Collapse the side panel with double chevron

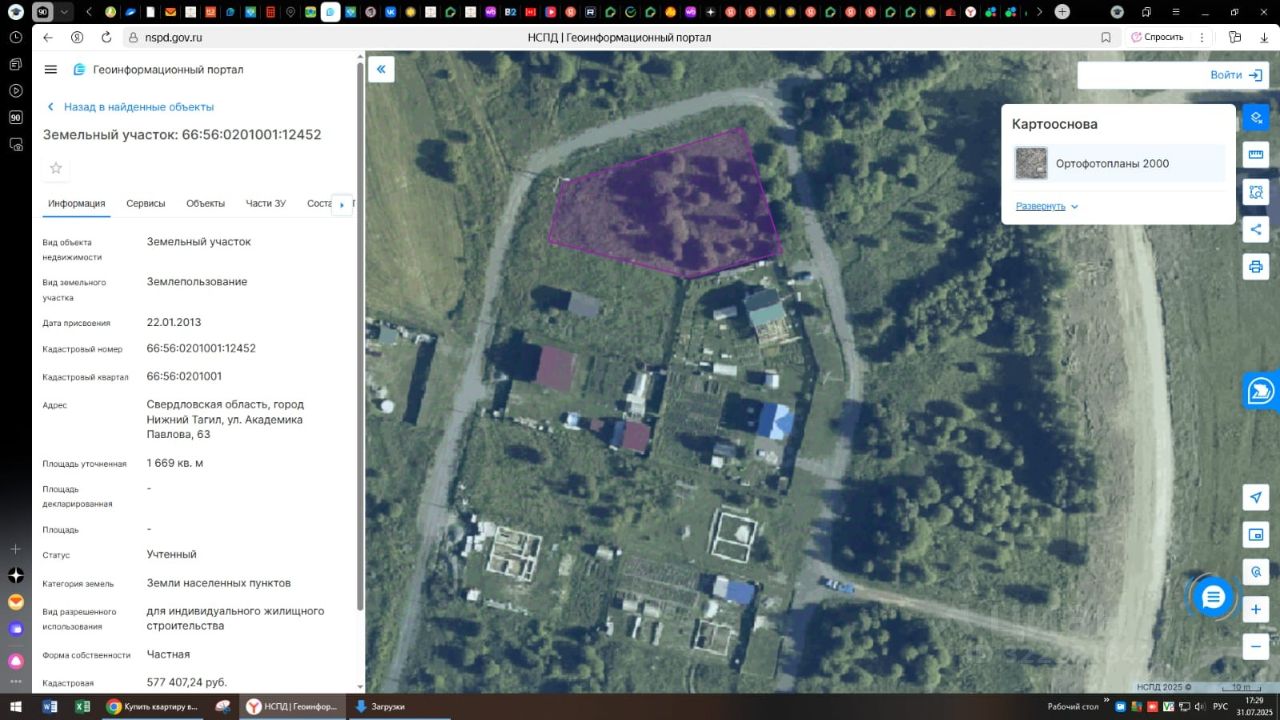click(x=381, y=69)
